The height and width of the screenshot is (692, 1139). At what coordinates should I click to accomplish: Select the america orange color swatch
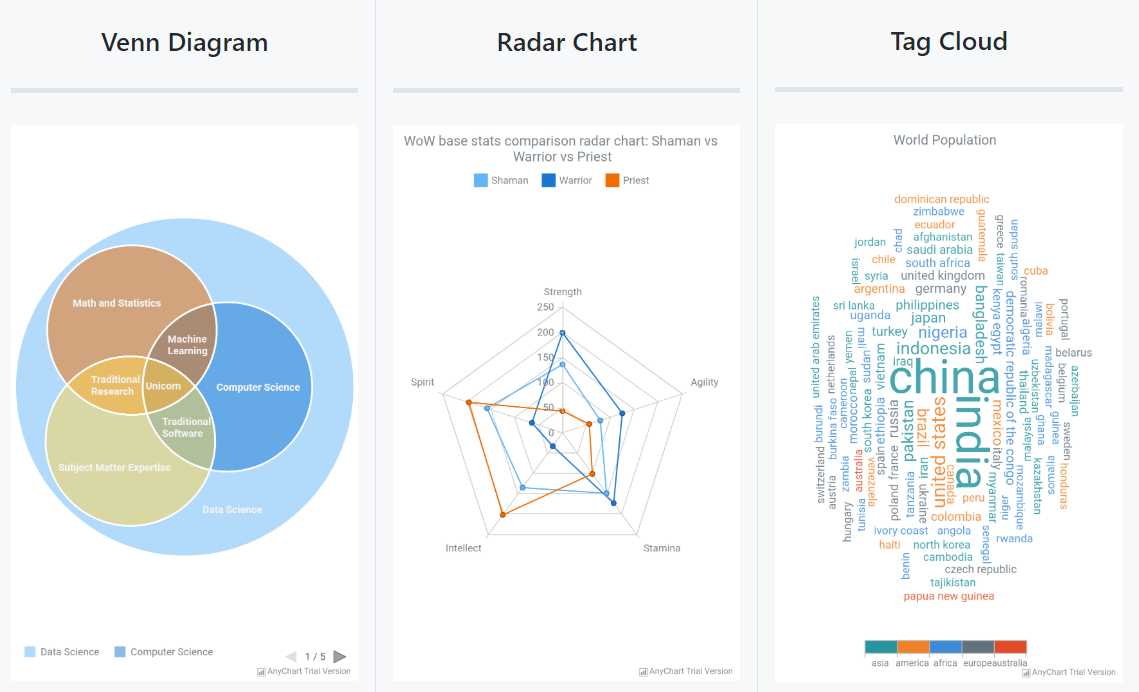[x=913, y=647]
